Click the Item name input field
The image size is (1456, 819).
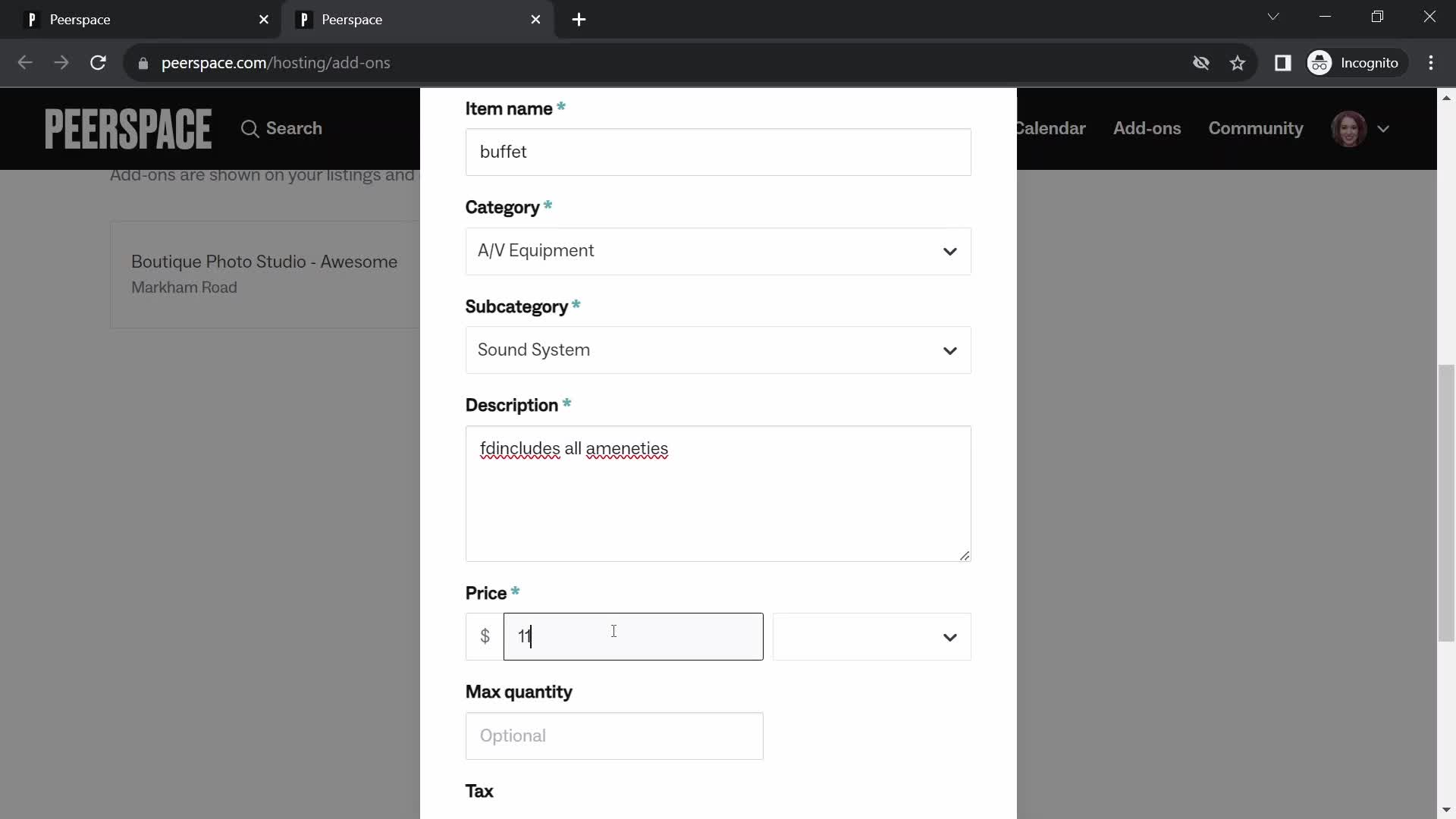(x=718, y=152)
